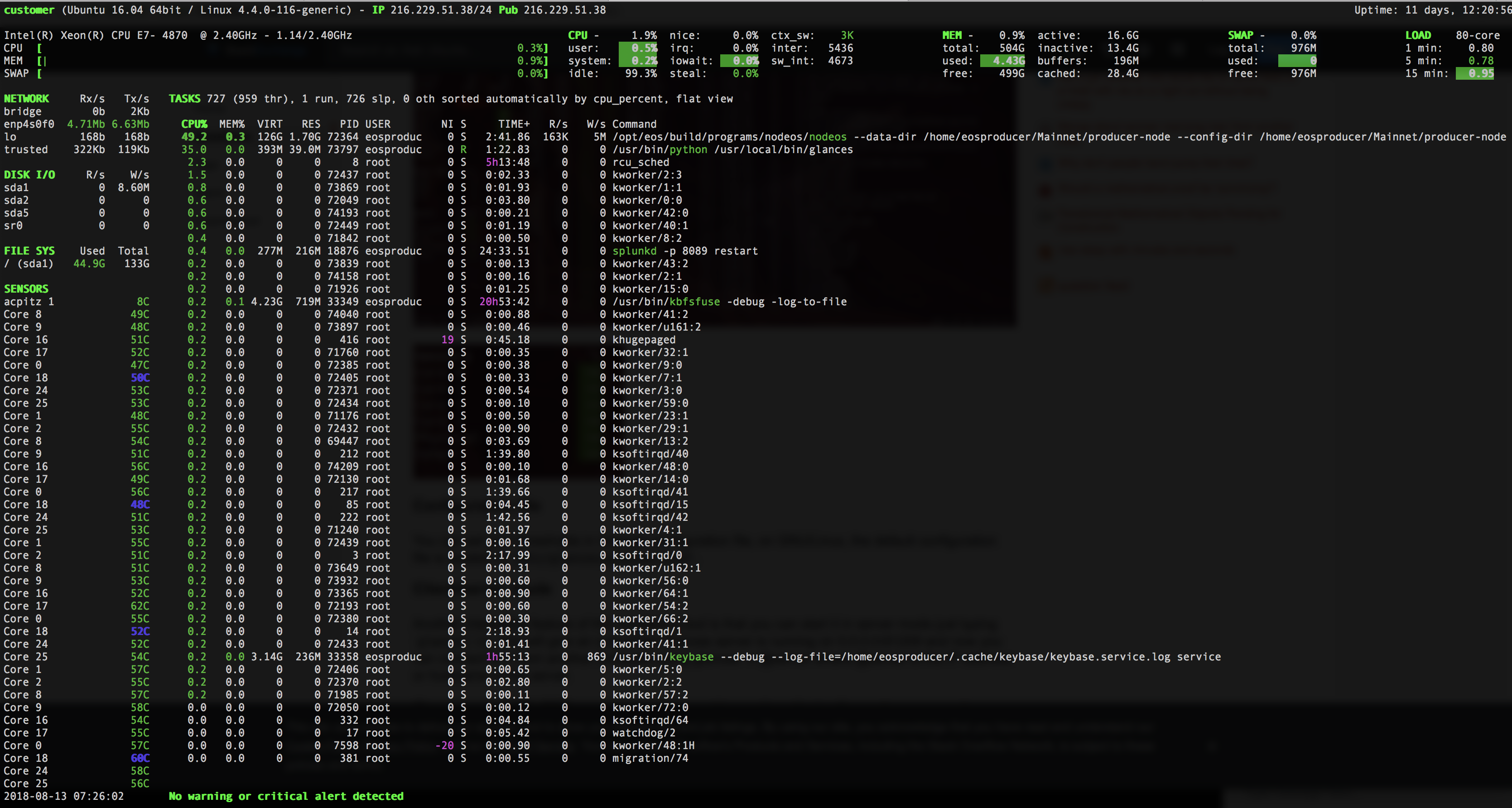This screenshot has width=1512, height=808.
Task: Select the sda5 disk row
Action: [x=76, y=213]
